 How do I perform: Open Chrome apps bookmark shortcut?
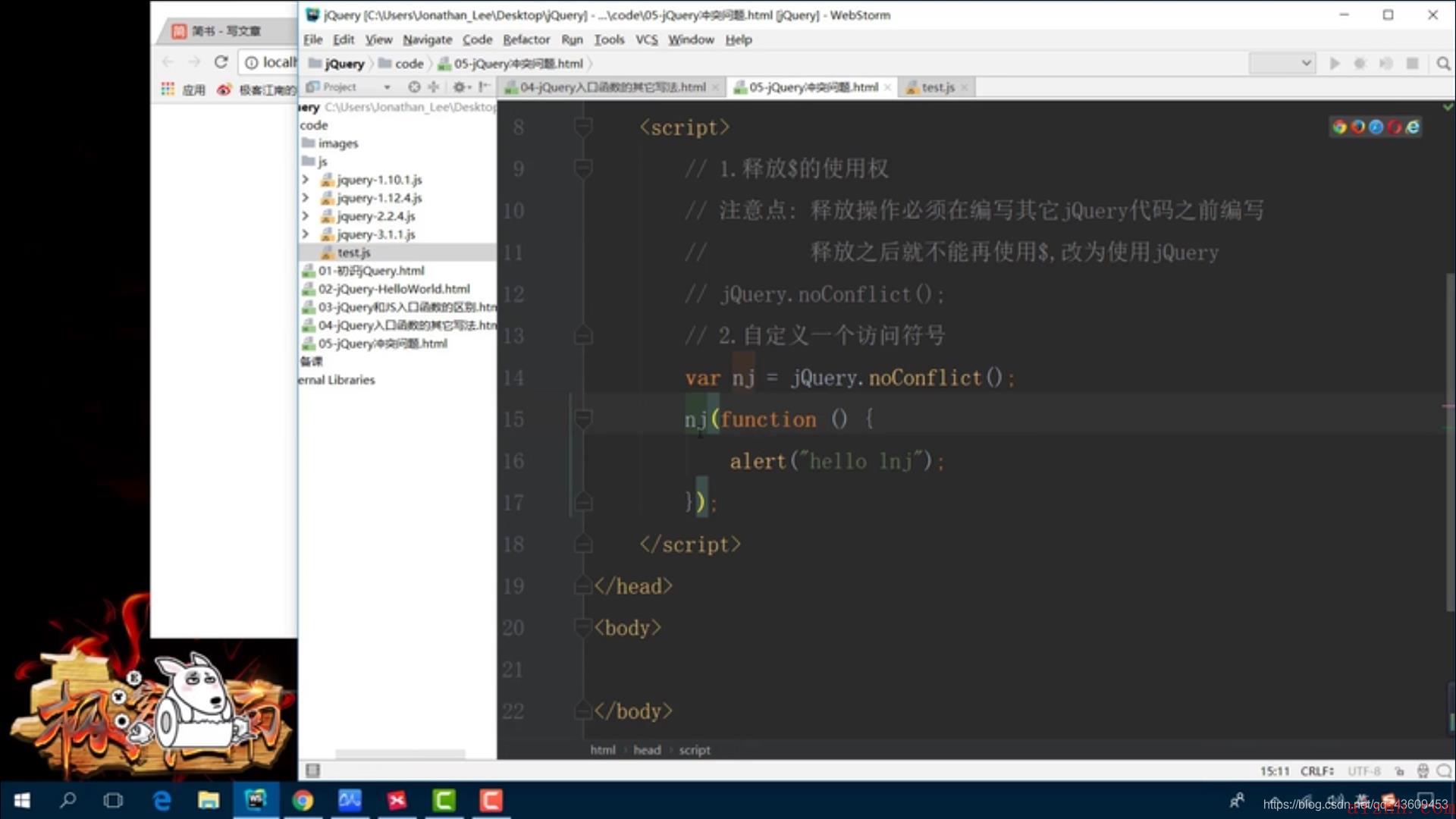pyautogui.click(x=184, y=90)
